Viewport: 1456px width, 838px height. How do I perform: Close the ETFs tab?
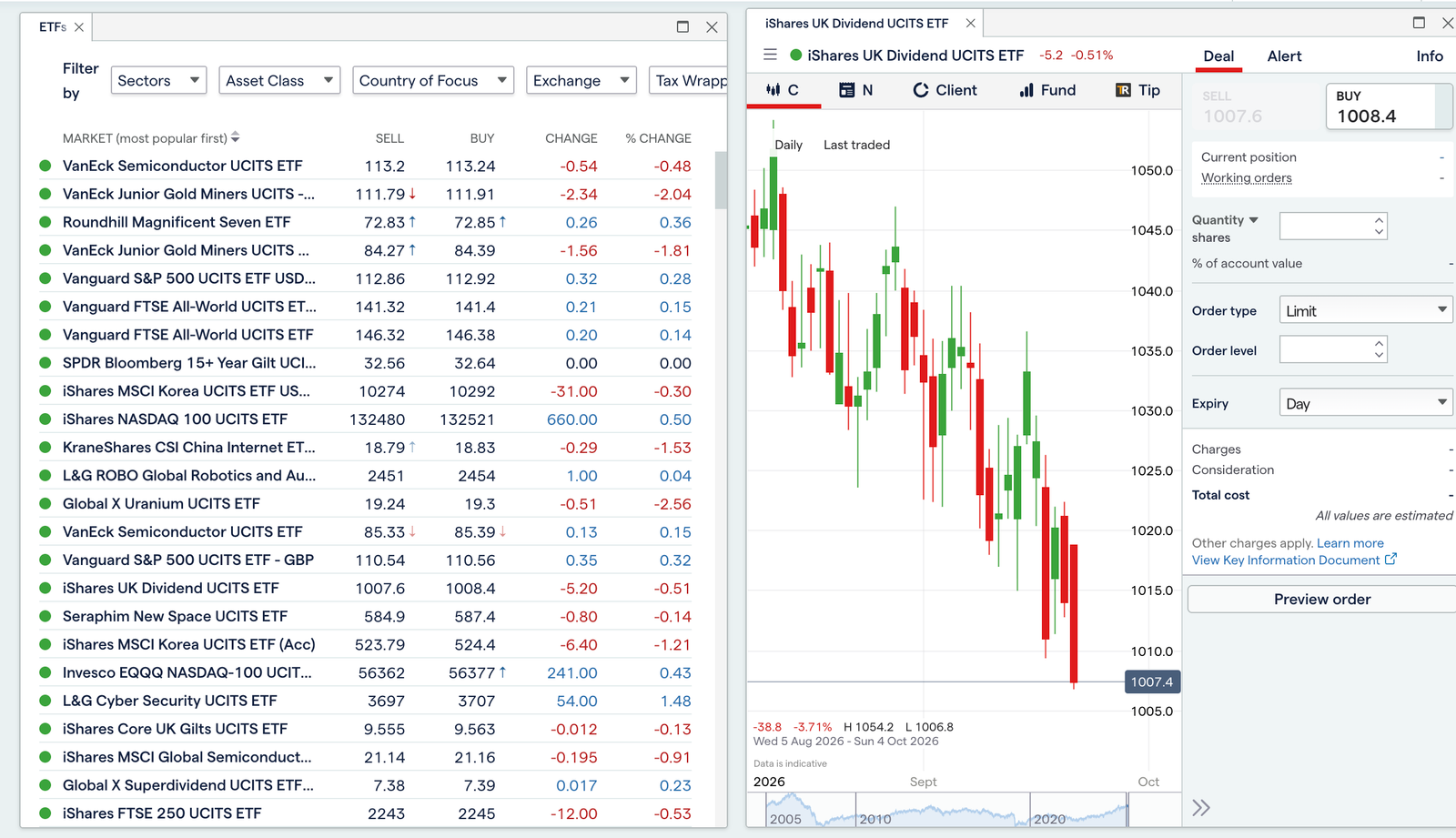tap(79, 27)
